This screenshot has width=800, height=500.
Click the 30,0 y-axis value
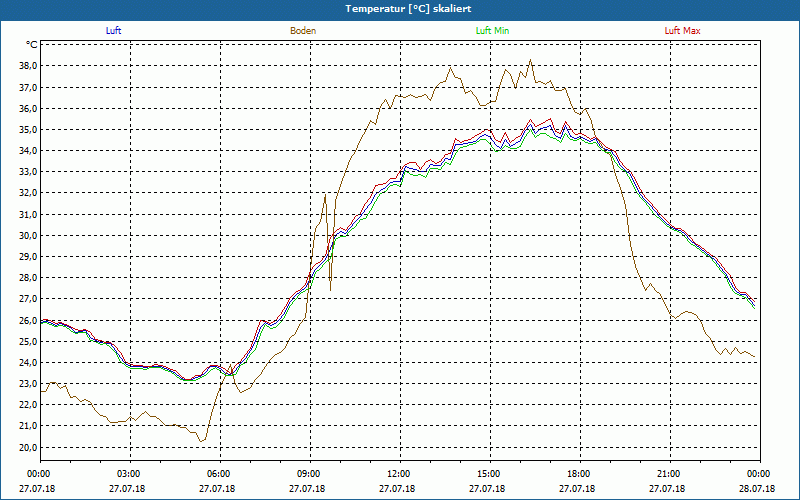tap(28, 235)
